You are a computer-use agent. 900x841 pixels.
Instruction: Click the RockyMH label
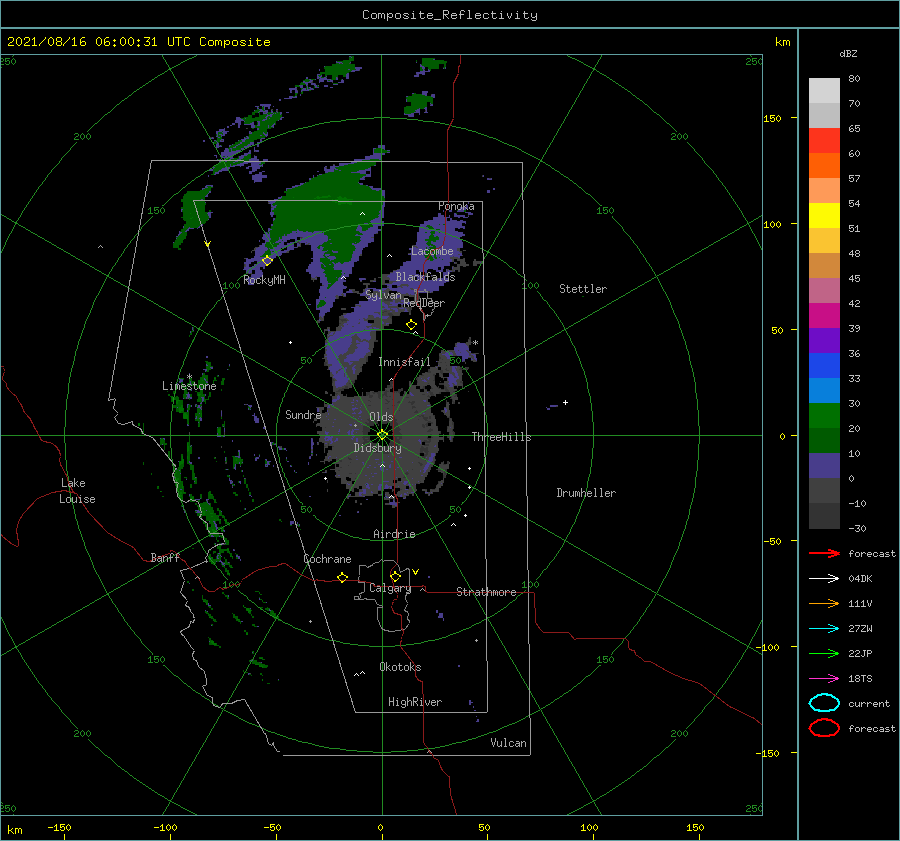pos(264,280)
